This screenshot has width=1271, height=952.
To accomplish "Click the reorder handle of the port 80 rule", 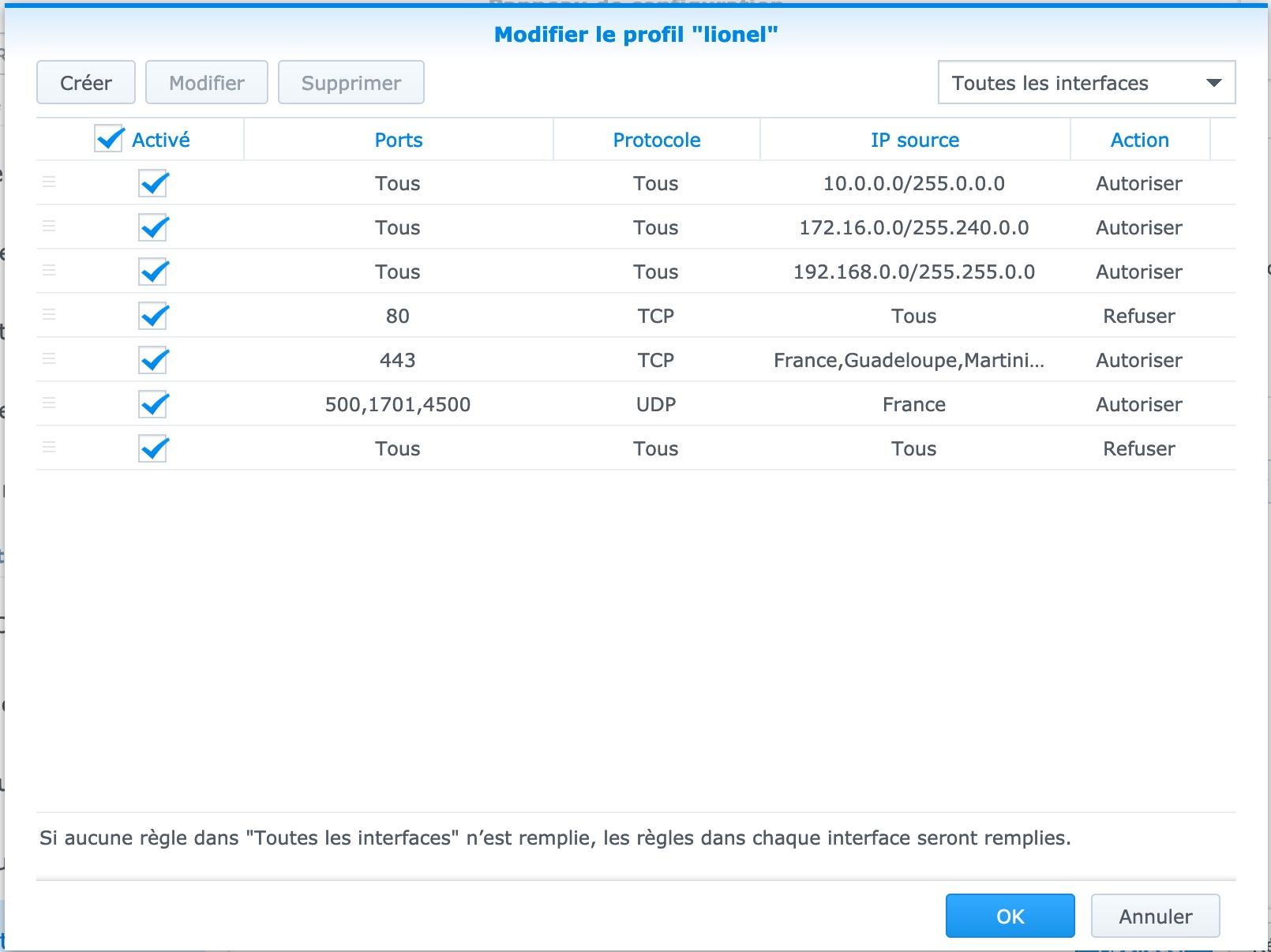I will pos(49,315).
